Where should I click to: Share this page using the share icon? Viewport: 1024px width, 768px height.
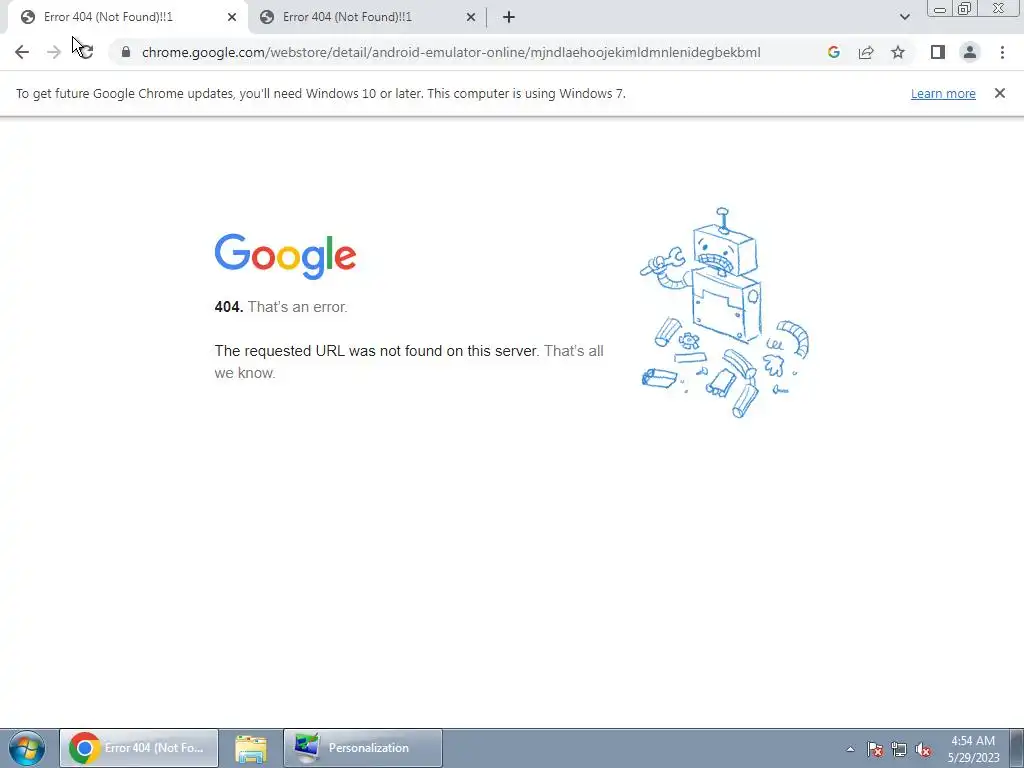point(866,52)
